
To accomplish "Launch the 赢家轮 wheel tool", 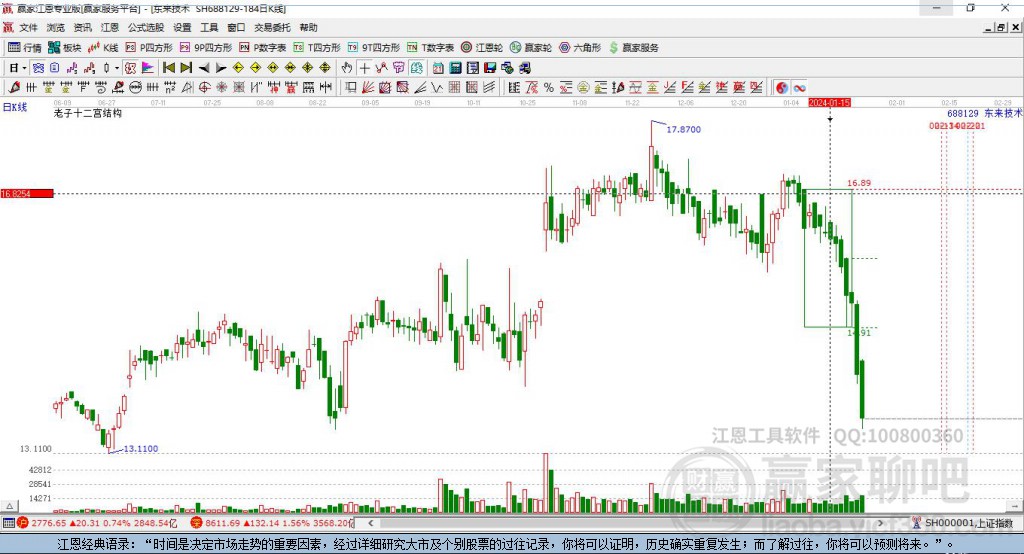I will [531, 48].
